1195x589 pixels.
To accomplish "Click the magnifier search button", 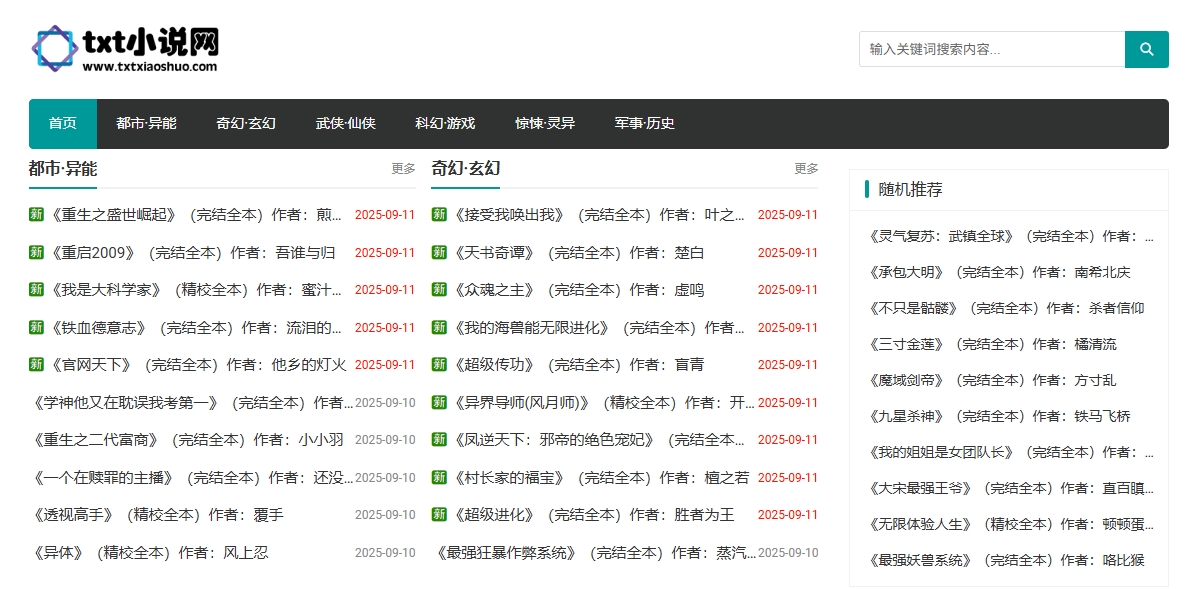I will 1146,49.
